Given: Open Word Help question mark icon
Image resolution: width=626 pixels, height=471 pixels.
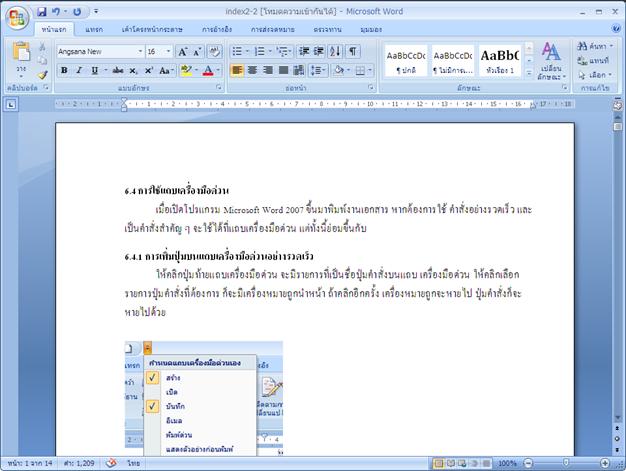Looking at the screenshot, I should 615,29.
